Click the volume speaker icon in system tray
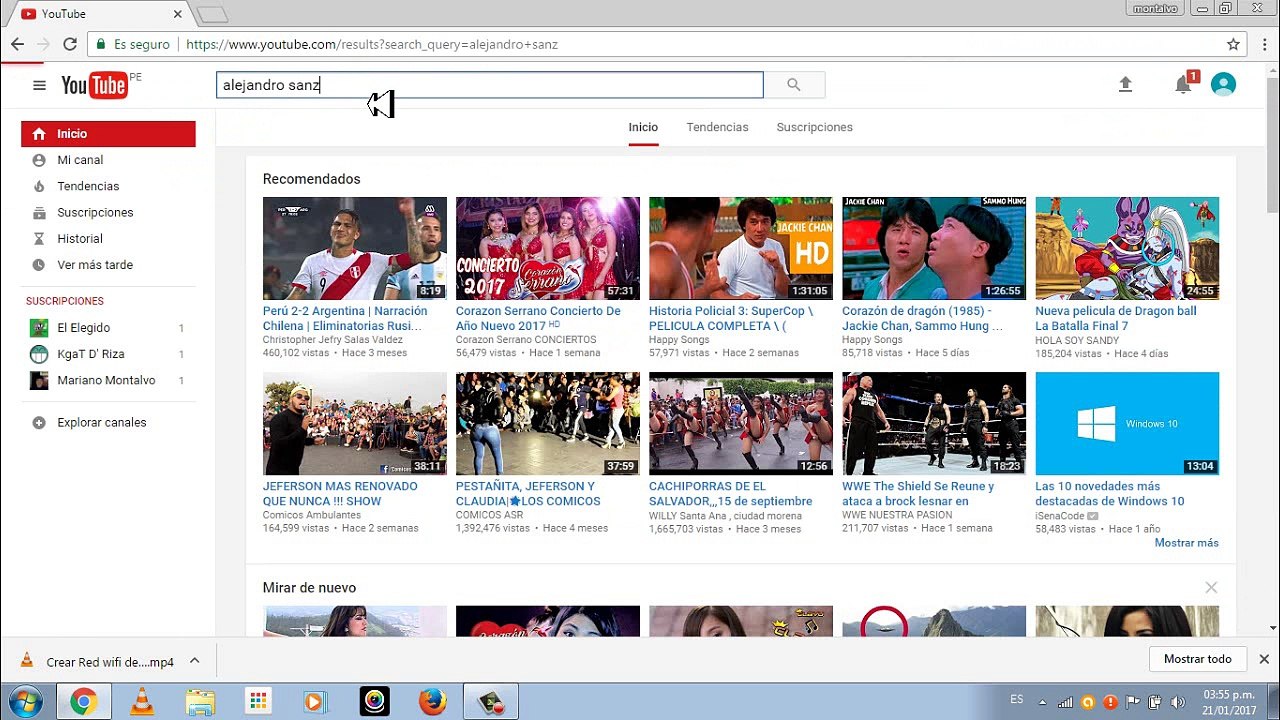The width and height of the screenshot is (1280, 720). 1178,702
